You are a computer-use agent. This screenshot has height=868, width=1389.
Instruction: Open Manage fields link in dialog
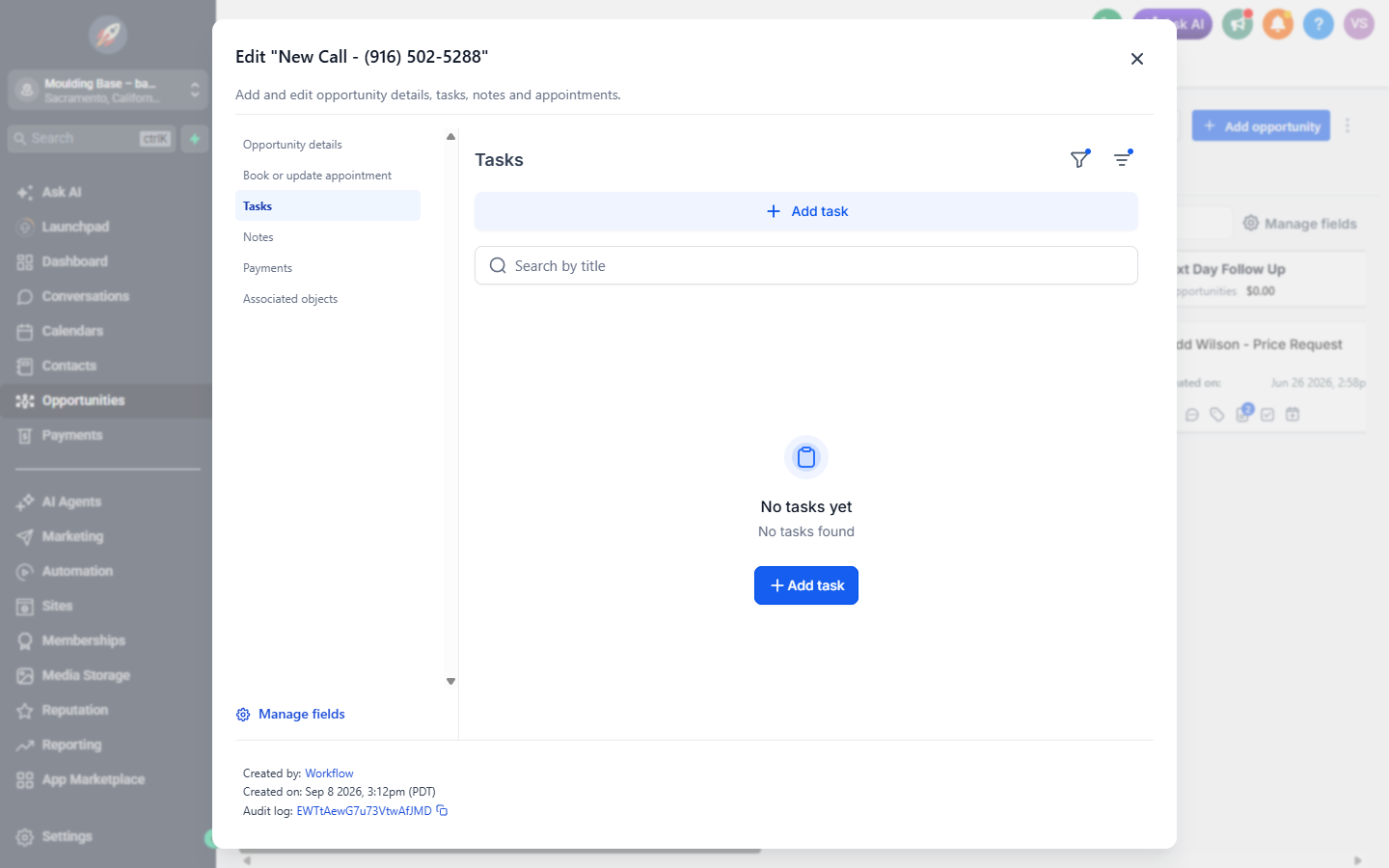click(x=290, y=714)
